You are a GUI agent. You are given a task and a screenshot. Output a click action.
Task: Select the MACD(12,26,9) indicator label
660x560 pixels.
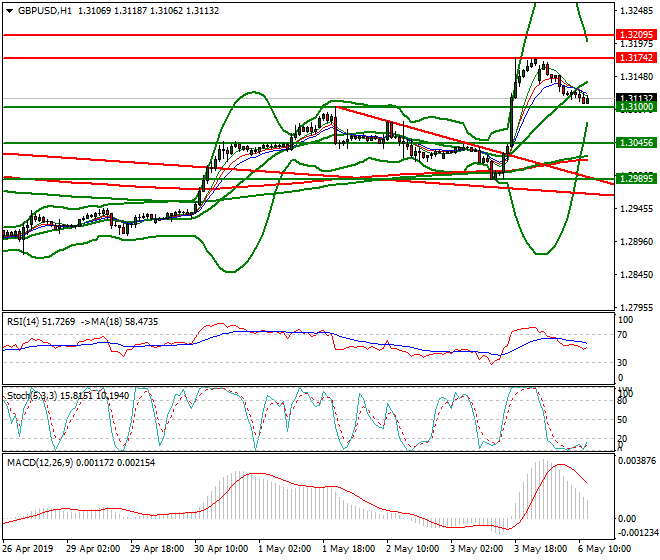40,463
